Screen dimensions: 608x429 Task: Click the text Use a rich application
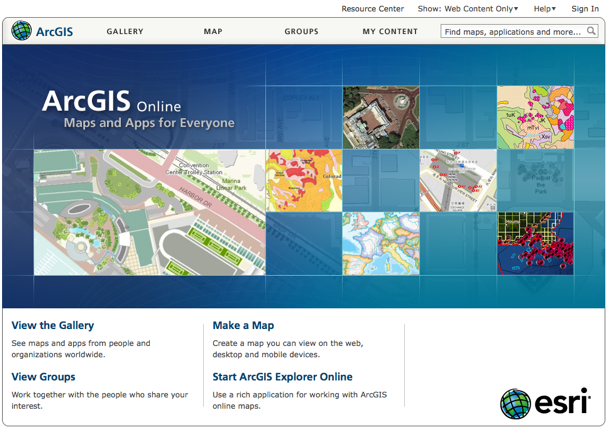coord(300,400)
